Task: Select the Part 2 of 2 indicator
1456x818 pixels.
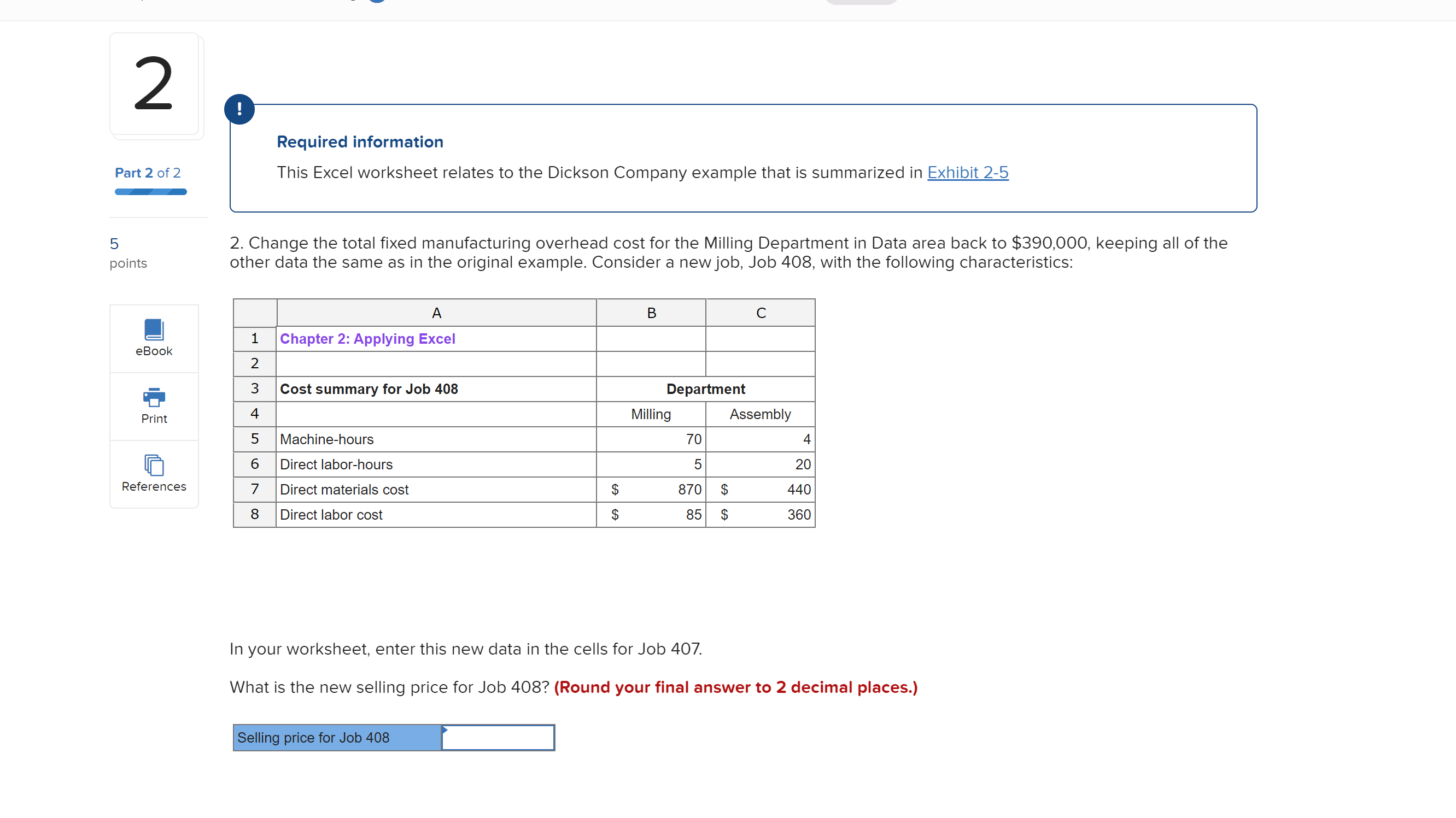Action: 148,173
